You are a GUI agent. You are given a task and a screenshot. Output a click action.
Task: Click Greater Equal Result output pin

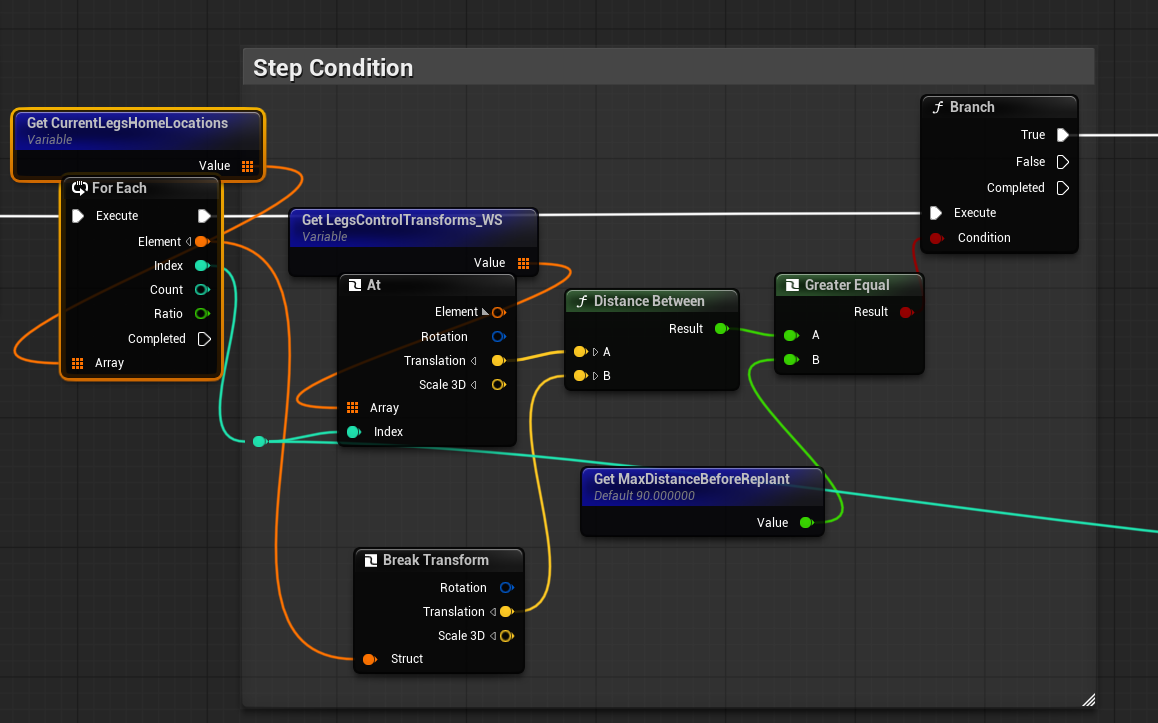point(907,312)
